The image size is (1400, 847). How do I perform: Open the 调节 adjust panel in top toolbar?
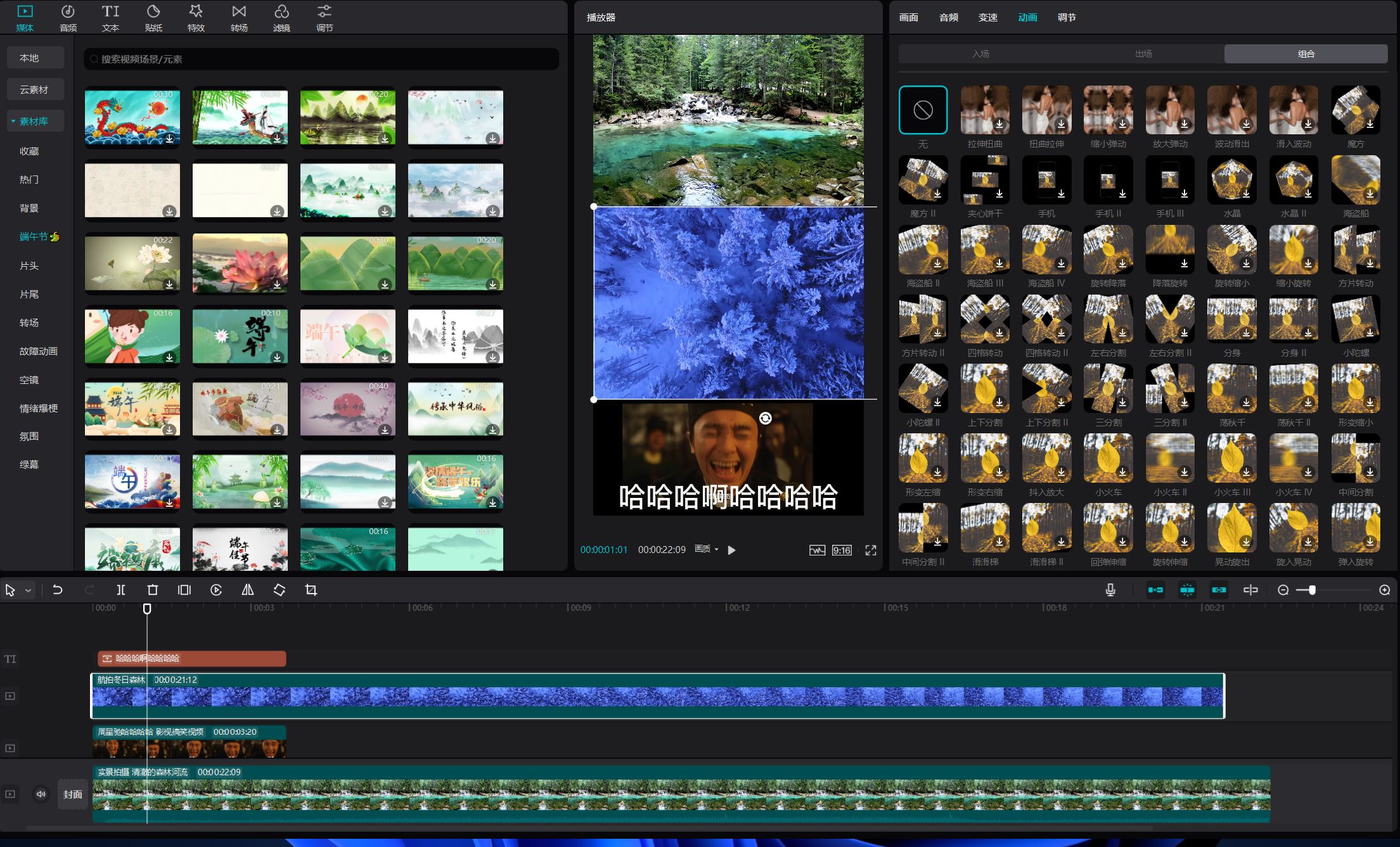click(x=324, y=18)
